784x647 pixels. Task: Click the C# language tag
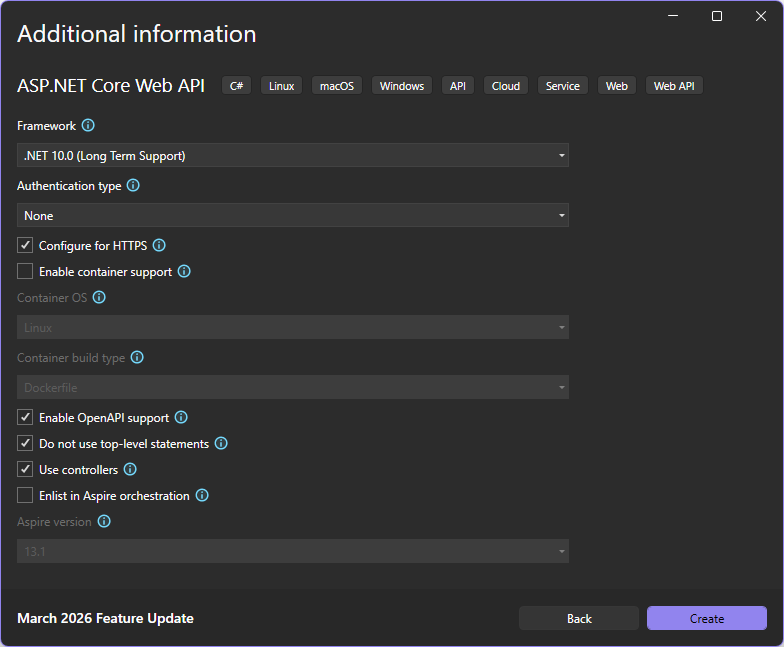click(236, 86)
